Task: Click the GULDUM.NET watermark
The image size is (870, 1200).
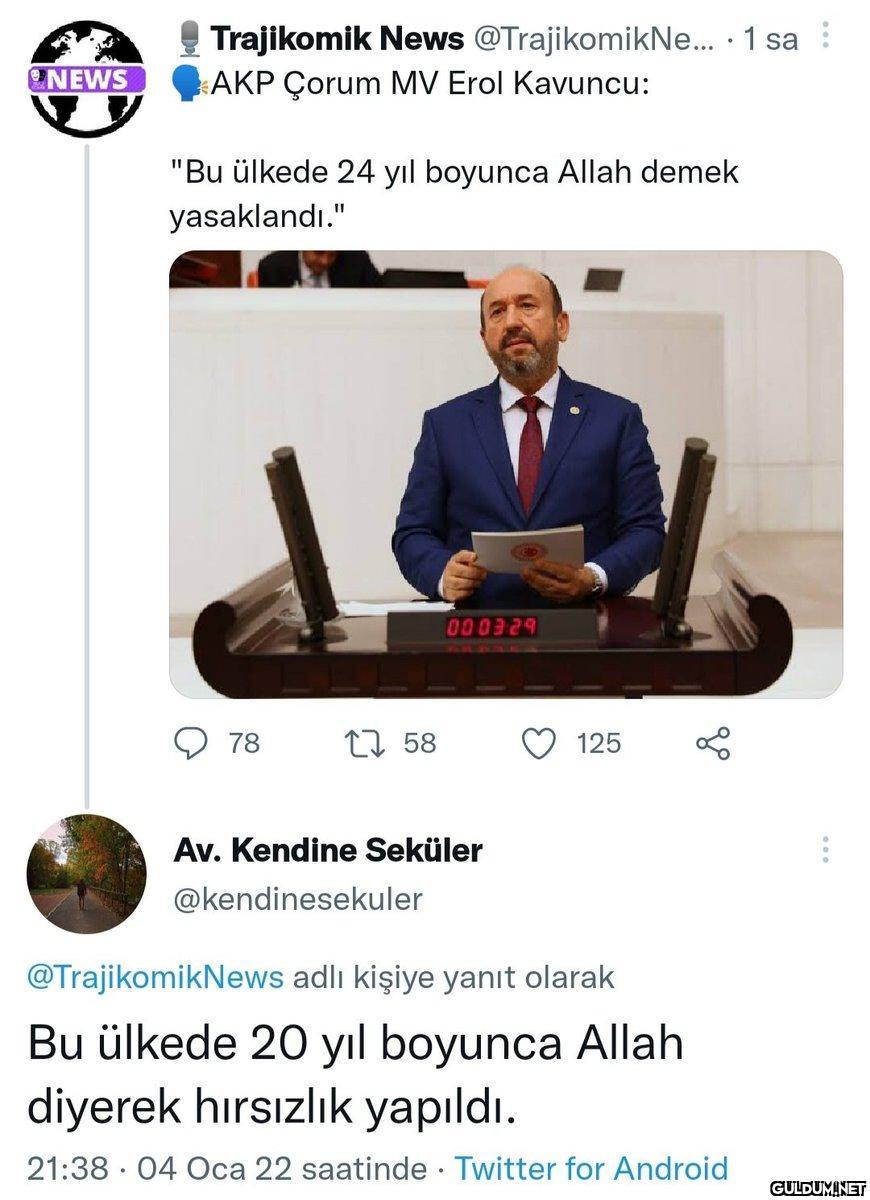Action: coord(817,1186)
